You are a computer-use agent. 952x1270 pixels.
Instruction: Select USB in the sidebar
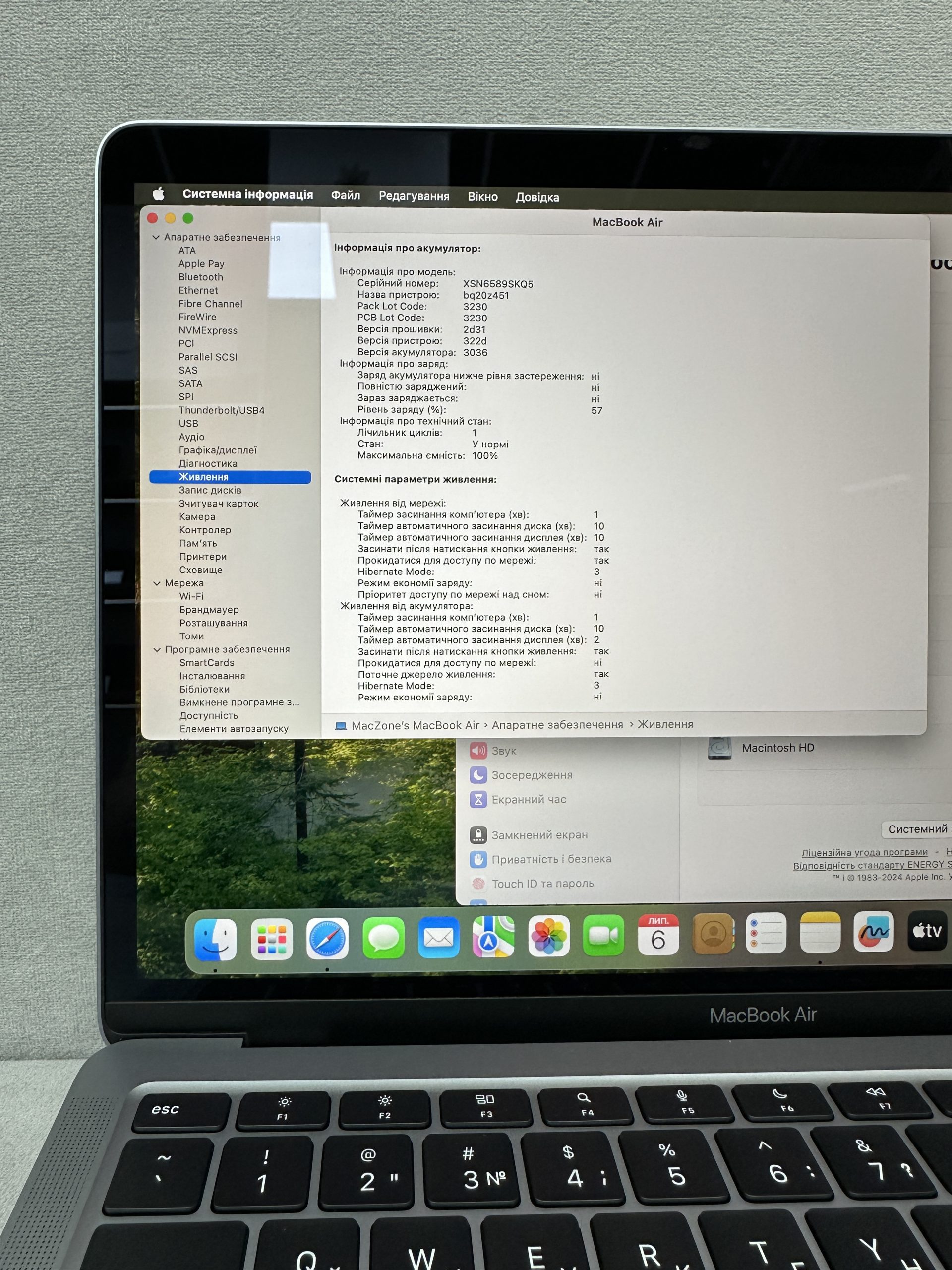point(188,424)
